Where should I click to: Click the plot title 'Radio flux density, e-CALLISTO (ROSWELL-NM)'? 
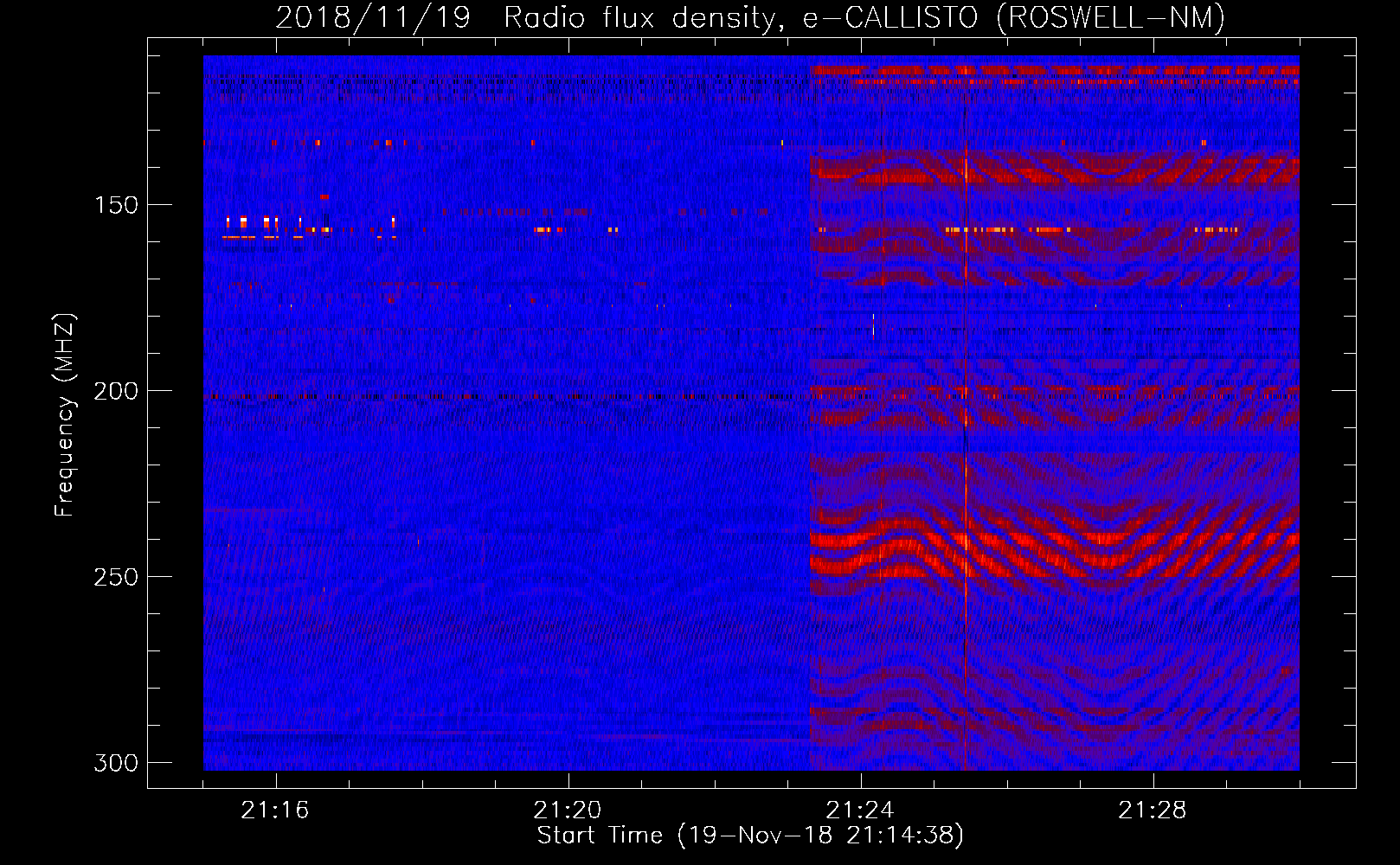click(864, 17)
